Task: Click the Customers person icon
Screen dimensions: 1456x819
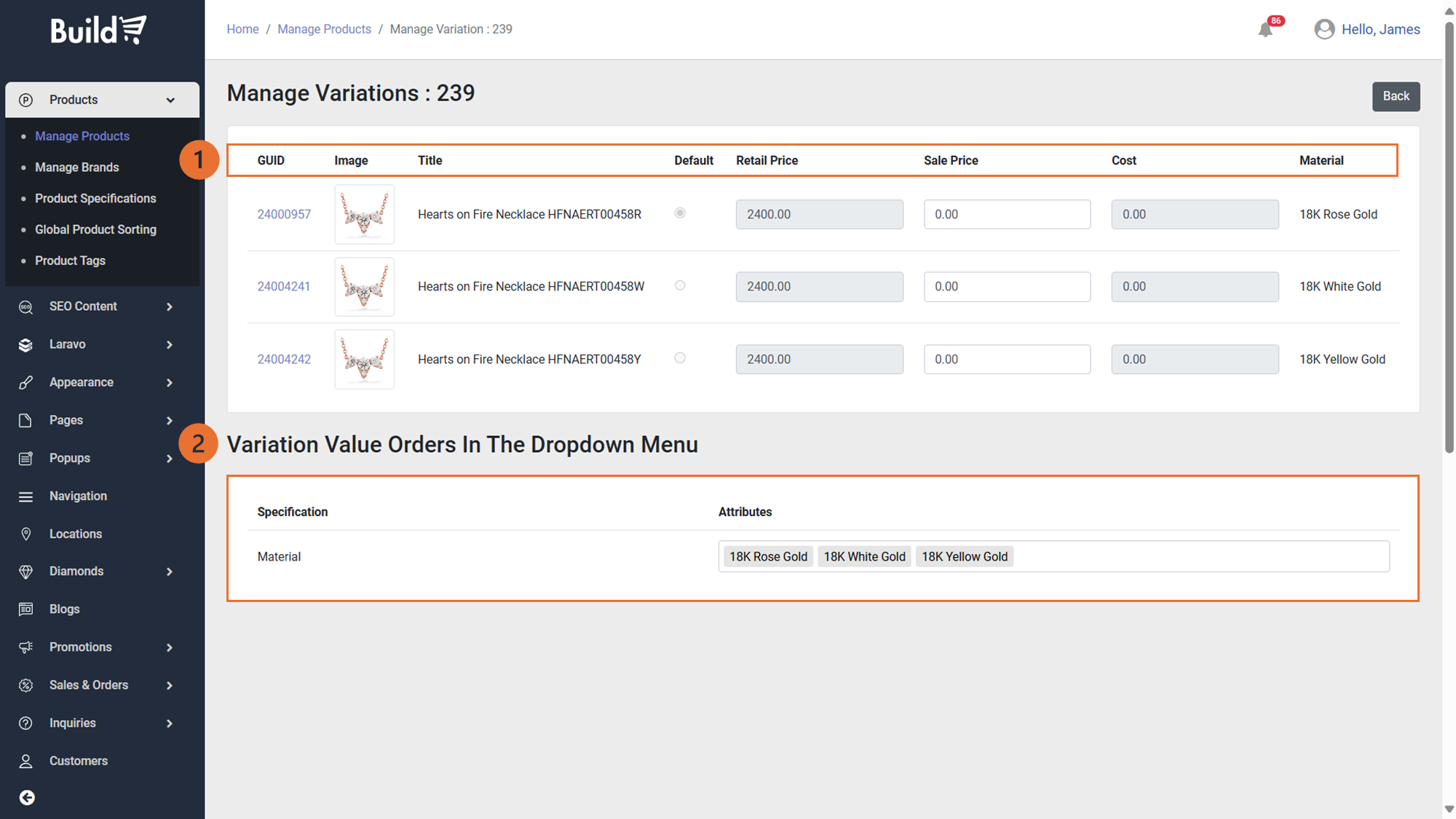Action: 26,761
